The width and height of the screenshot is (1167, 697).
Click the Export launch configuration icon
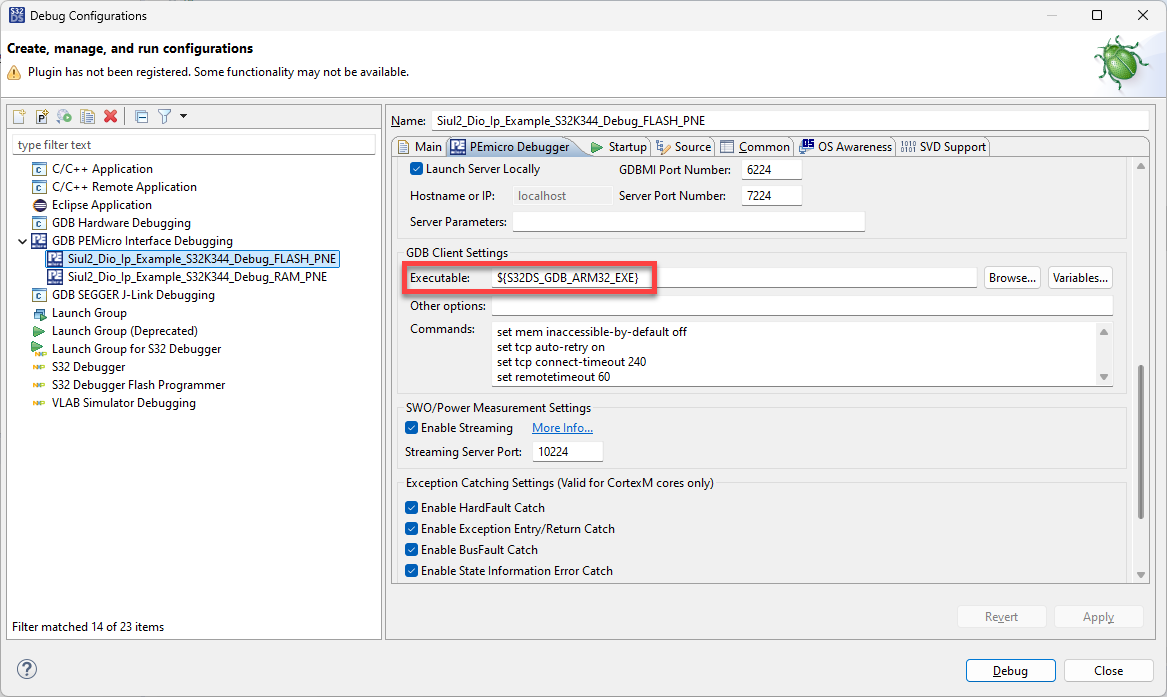(x=65, y=117)
